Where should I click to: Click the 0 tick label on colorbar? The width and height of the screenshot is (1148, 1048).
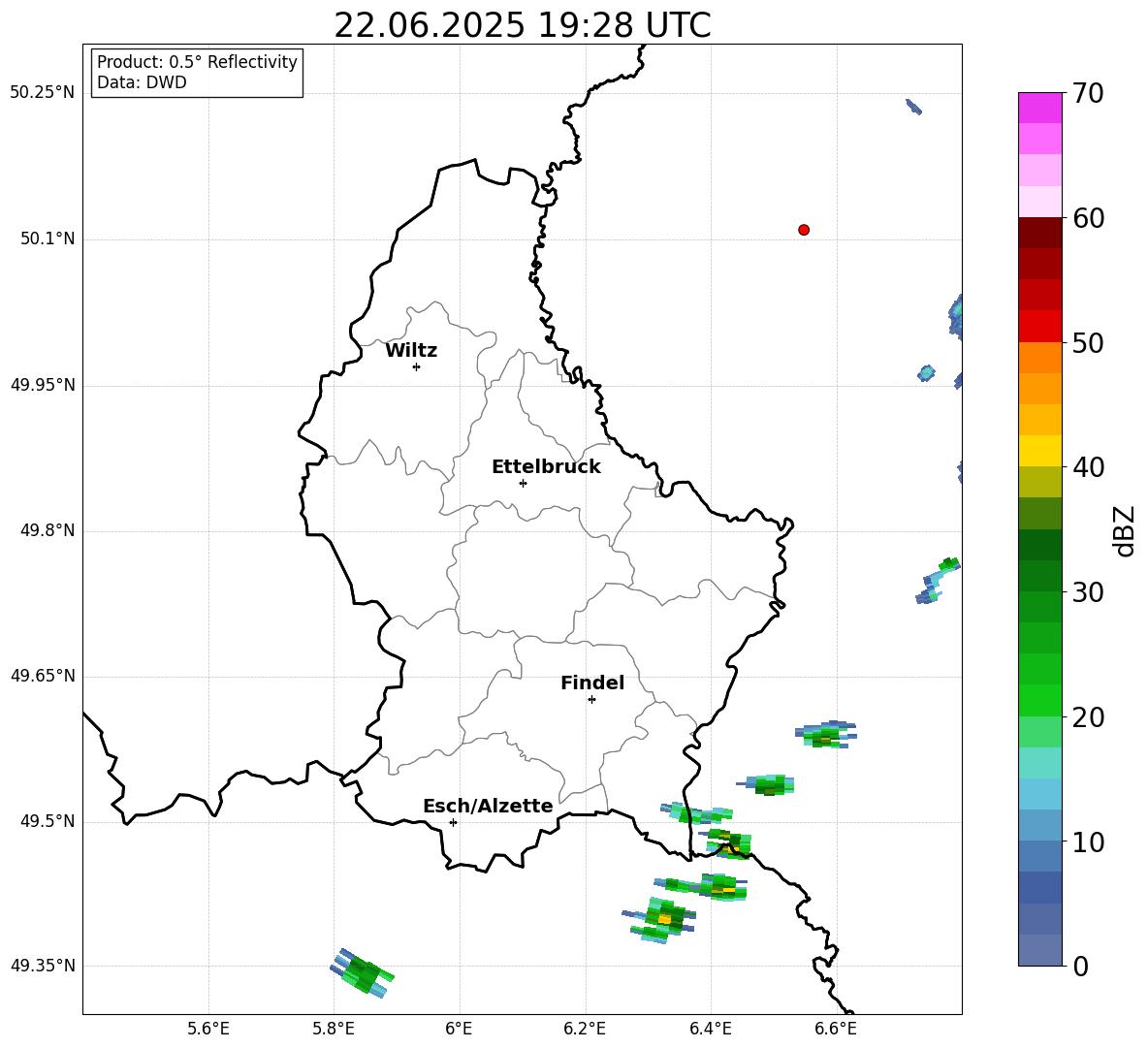(x=1080, y=966)
